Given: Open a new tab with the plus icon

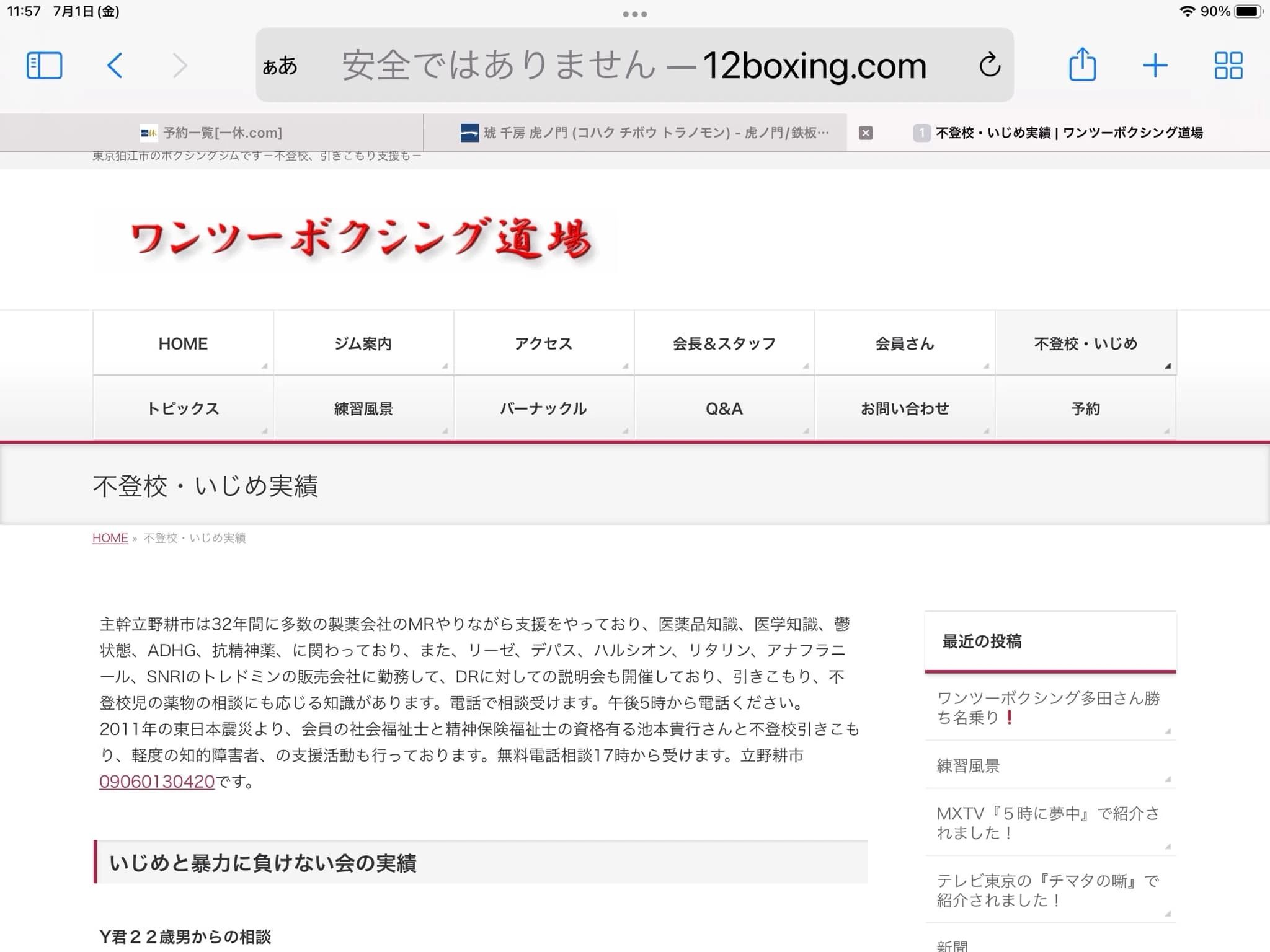Looking at the screenshot, I should coord(1154,64).
